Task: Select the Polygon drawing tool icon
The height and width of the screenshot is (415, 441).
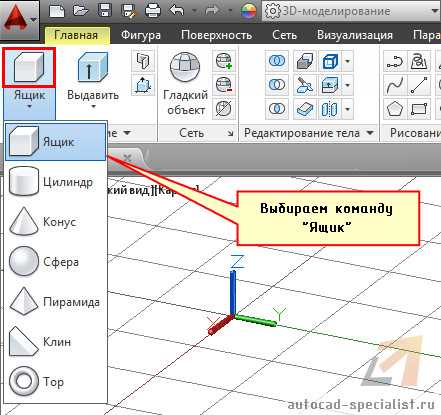Action: click(395, 109)
